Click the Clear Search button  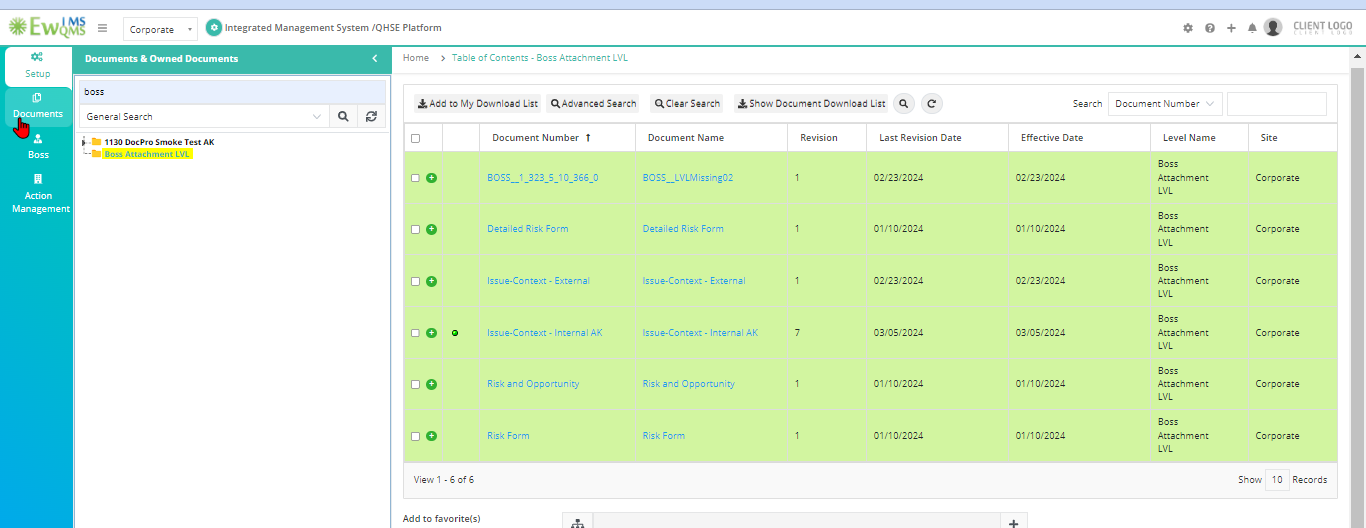tap(686, 103)
